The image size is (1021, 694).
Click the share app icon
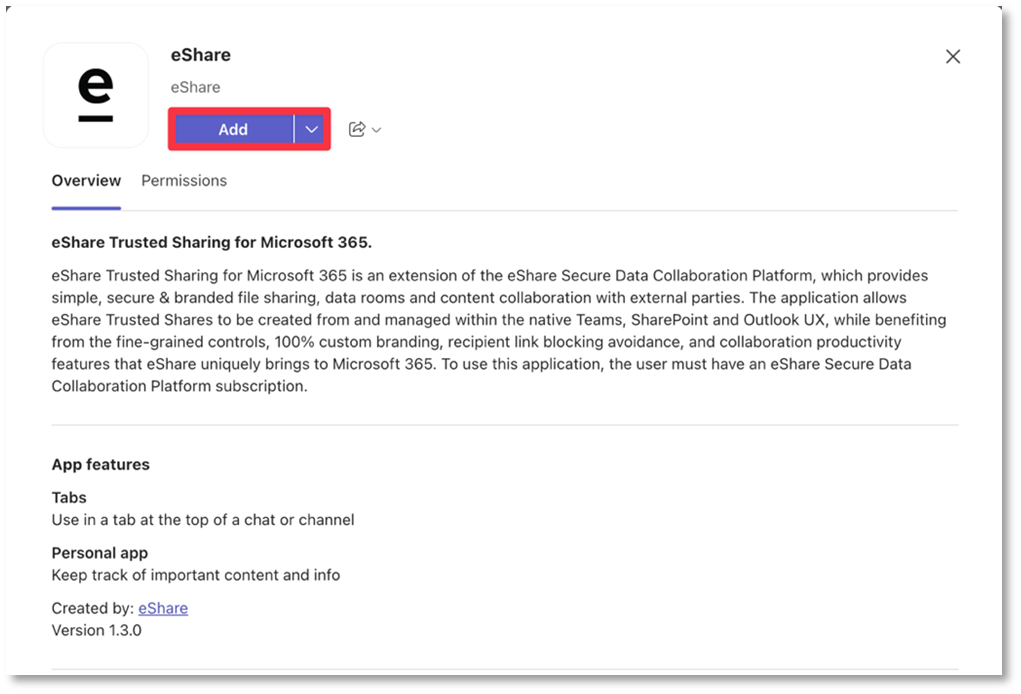point(357,129)
